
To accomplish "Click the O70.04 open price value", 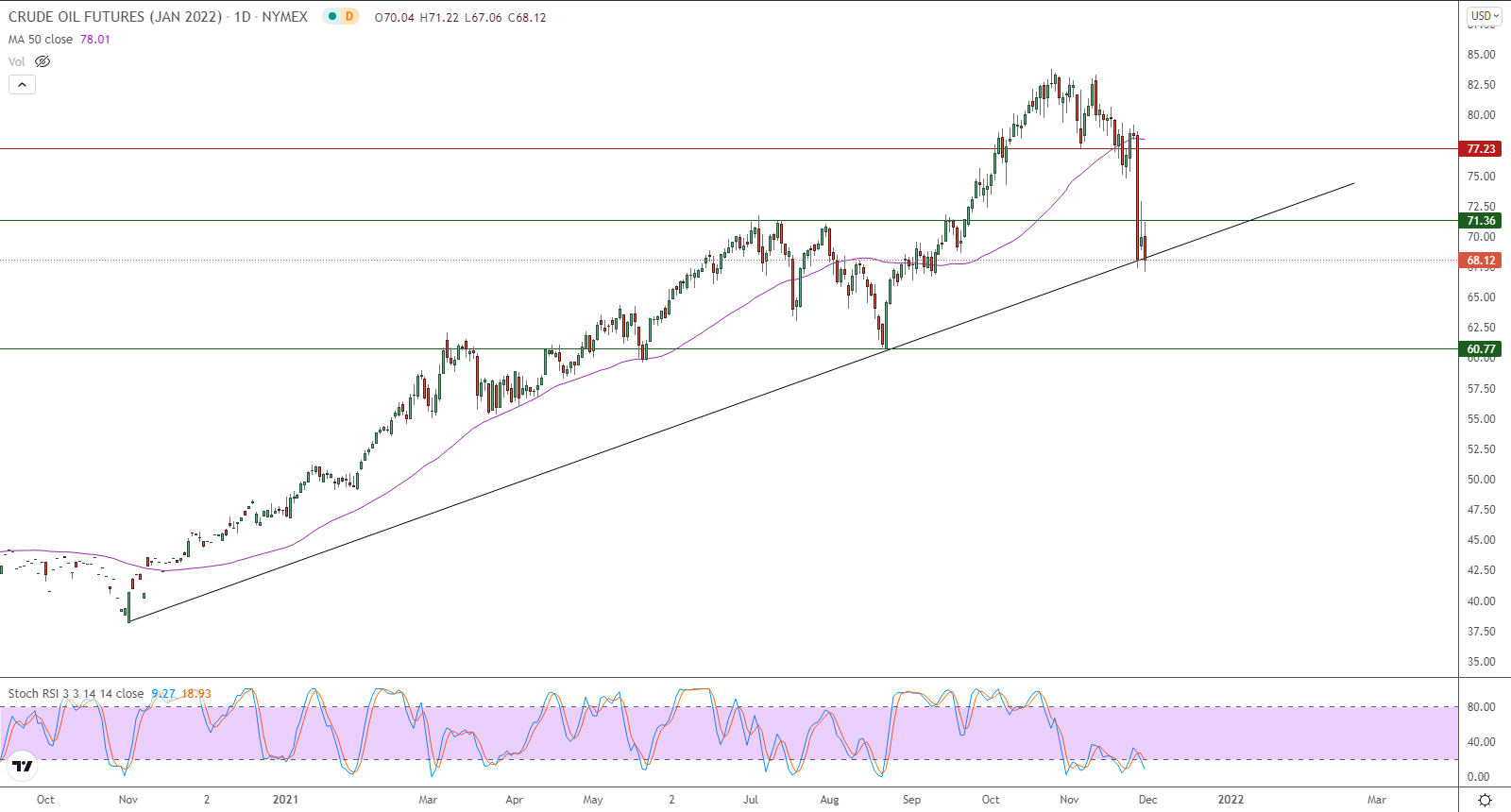I will coord(395,18).
